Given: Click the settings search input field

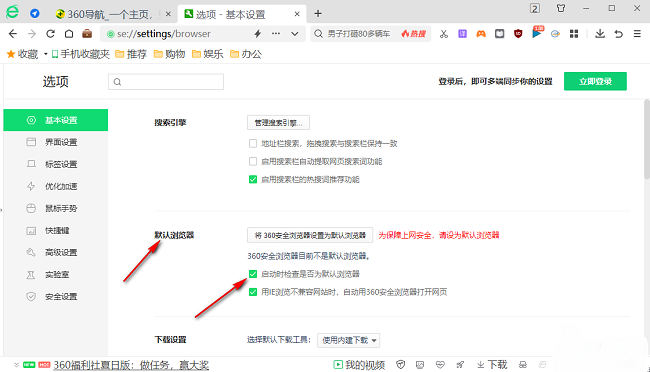Looking at the screenshot, I should (166, 82).
